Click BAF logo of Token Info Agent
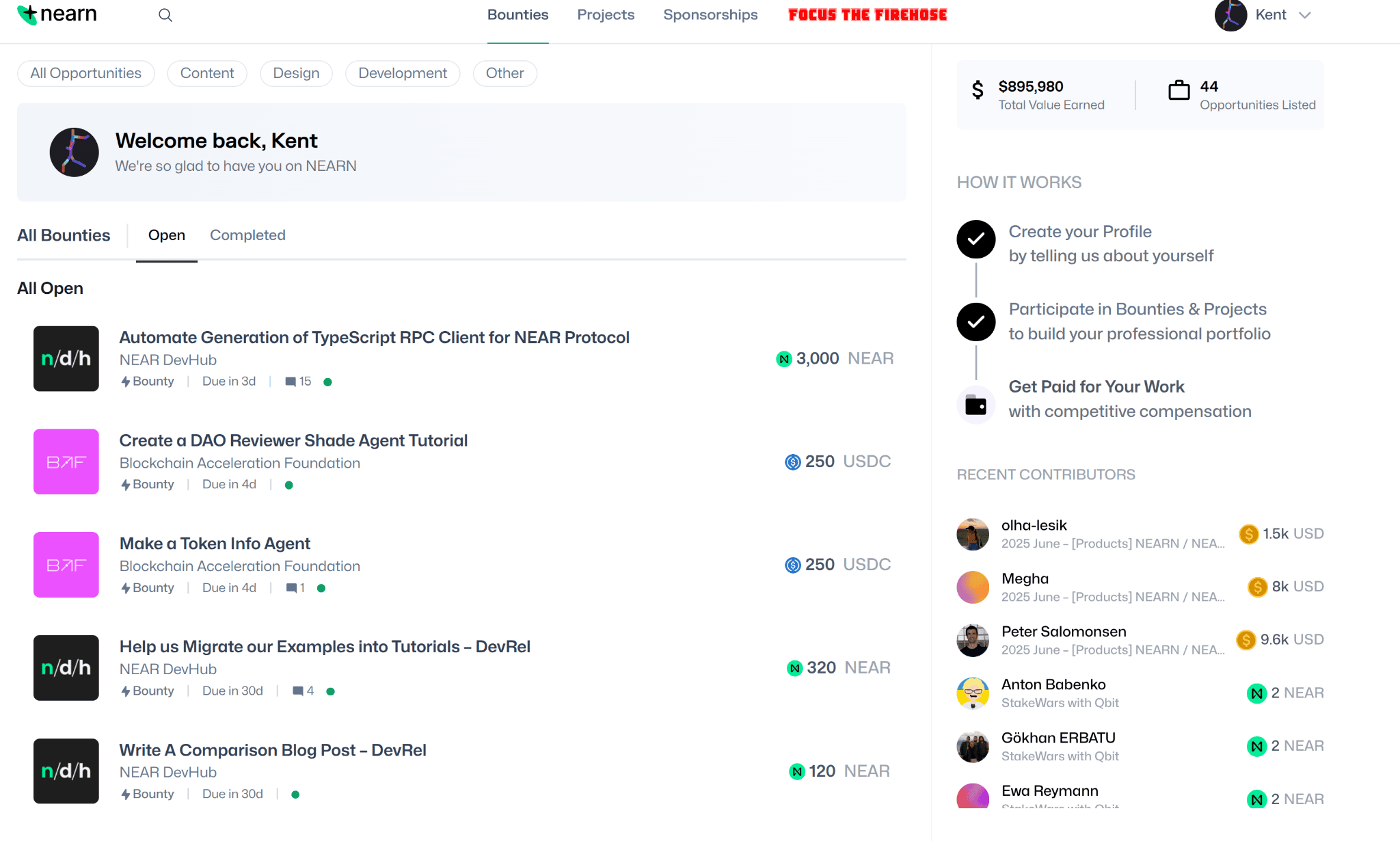The width and height of the screenshot is (1400, 841). click(66, 565)
